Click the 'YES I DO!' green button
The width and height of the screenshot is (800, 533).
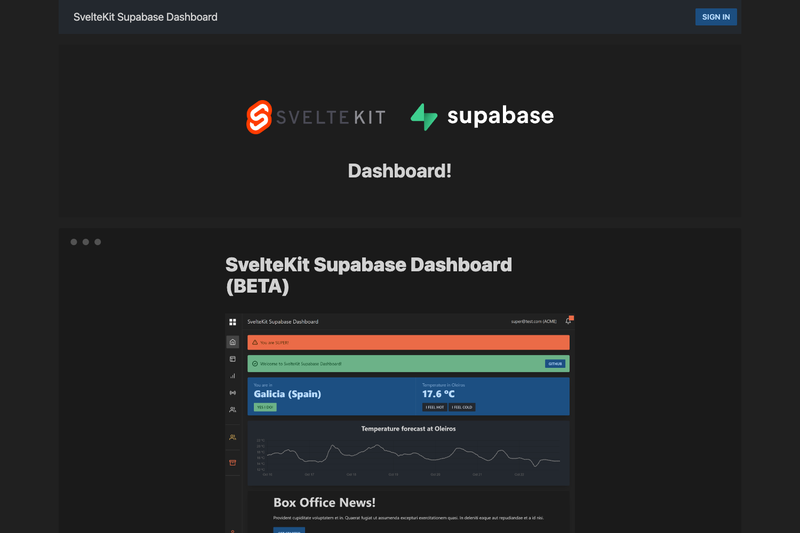pyautogui.click(x=265, y=407)
